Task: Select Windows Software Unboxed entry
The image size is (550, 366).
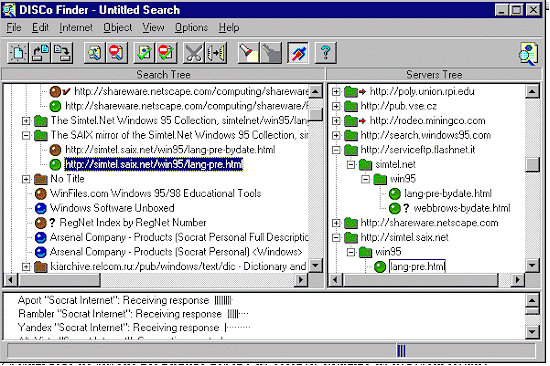Action: tap(112, 208)
